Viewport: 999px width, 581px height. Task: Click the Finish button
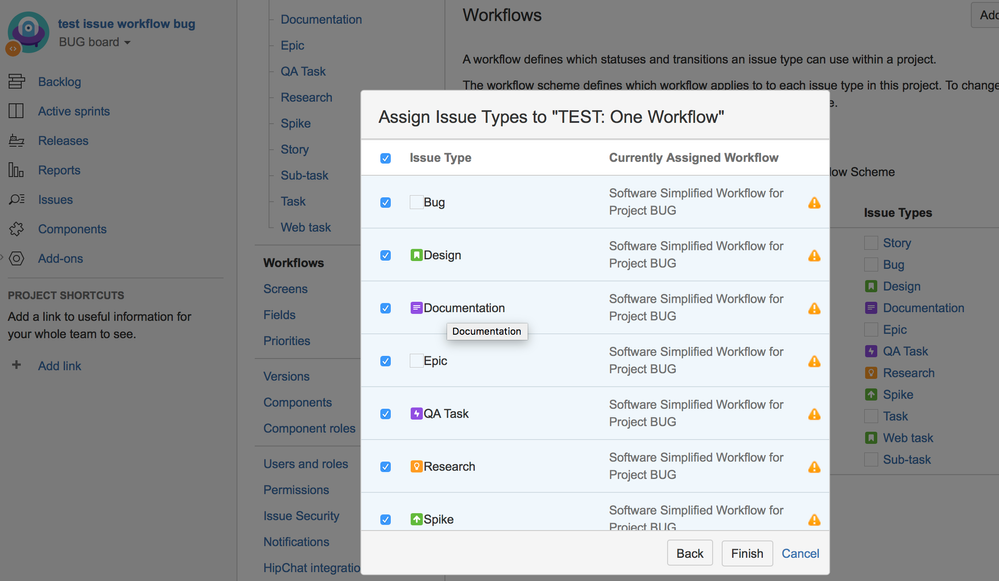[x=747, y=554]
